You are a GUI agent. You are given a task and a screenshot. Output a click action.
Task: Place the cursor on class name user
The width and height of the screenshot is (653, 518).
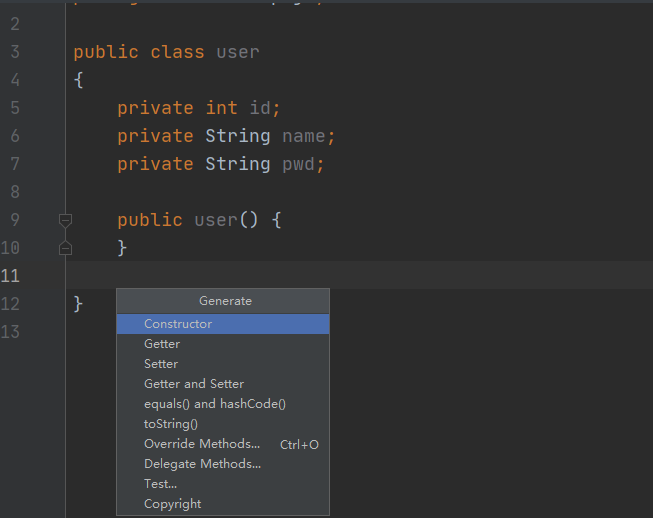pos(238,52)
